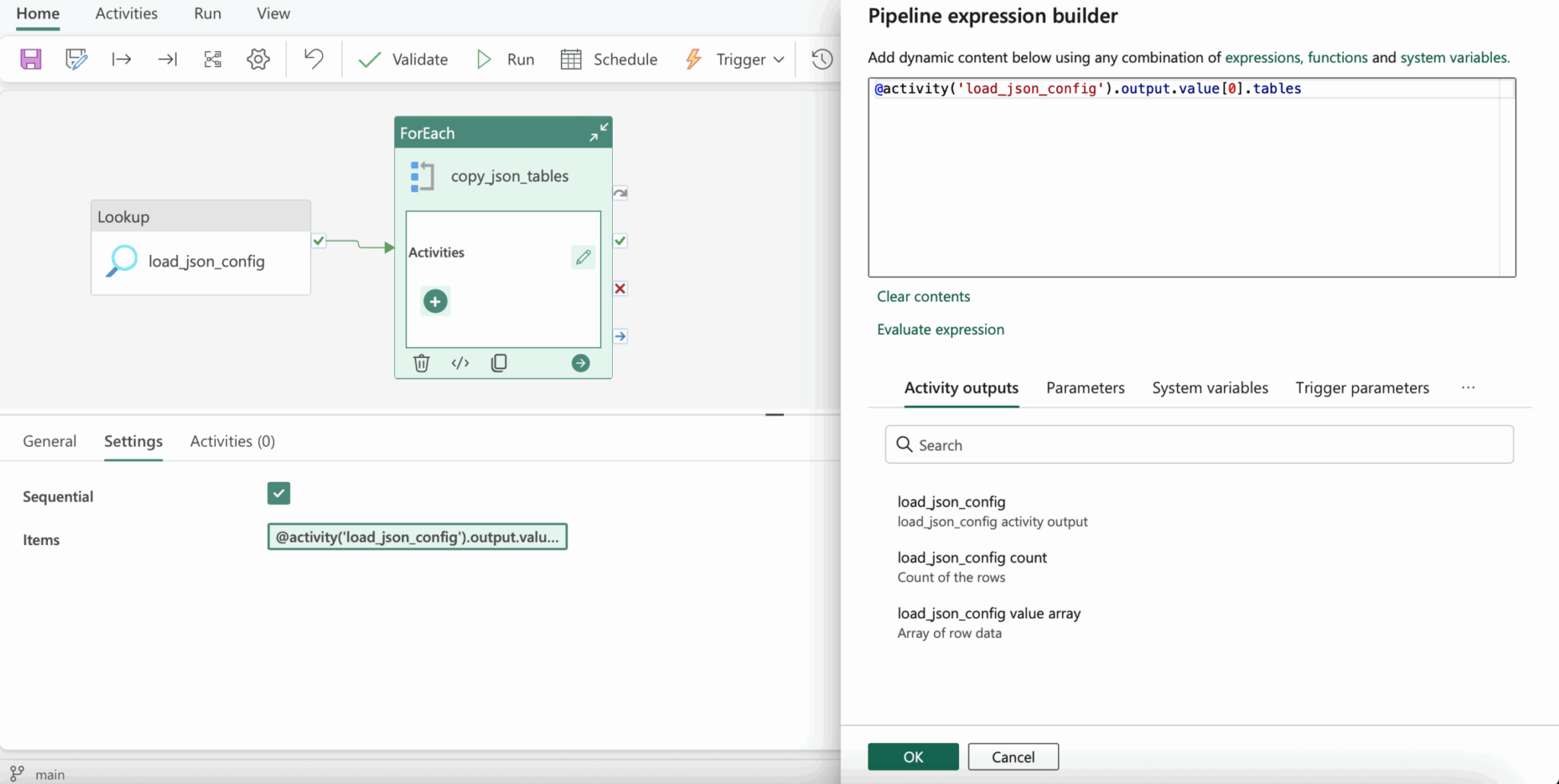
Task: Collapse the ForEach activity with arrows icon
Action: (x=599, y=132)
